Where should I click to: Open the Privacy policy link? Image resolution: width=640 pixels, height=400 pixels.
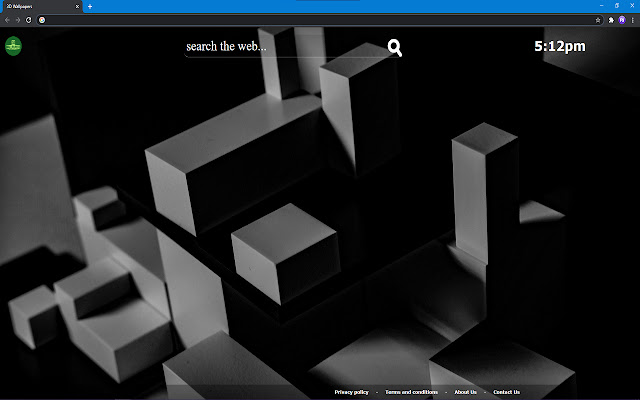(351, 392)
